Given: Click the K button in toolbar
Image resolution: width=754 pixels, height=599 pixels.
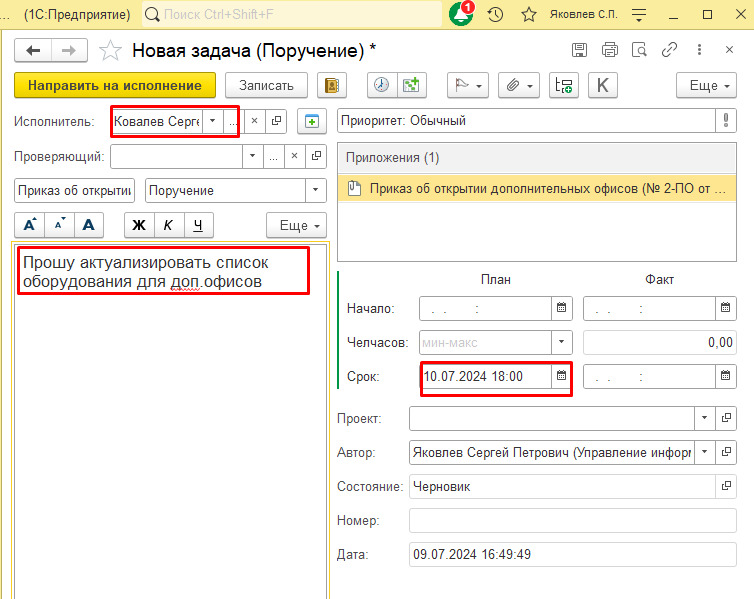Looking at the screenshot, I should coord(603,86).
